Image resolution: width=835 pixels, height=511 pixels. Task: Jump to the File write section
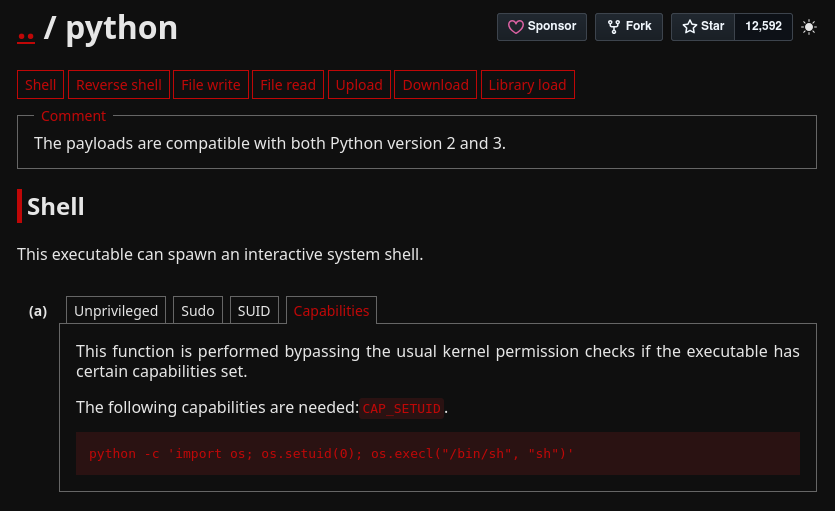click(210, 85)
